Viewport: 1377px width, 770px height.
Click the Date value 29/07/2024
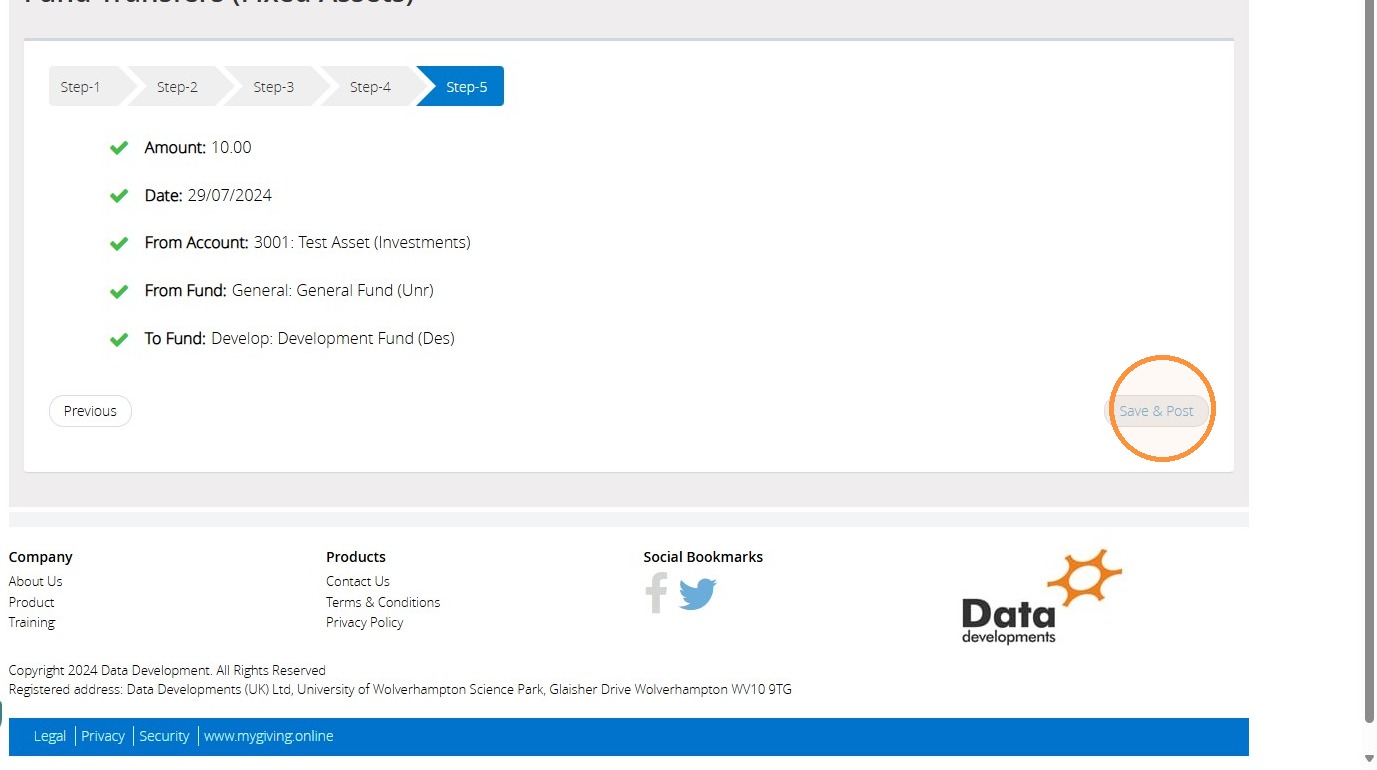(230, 195)
